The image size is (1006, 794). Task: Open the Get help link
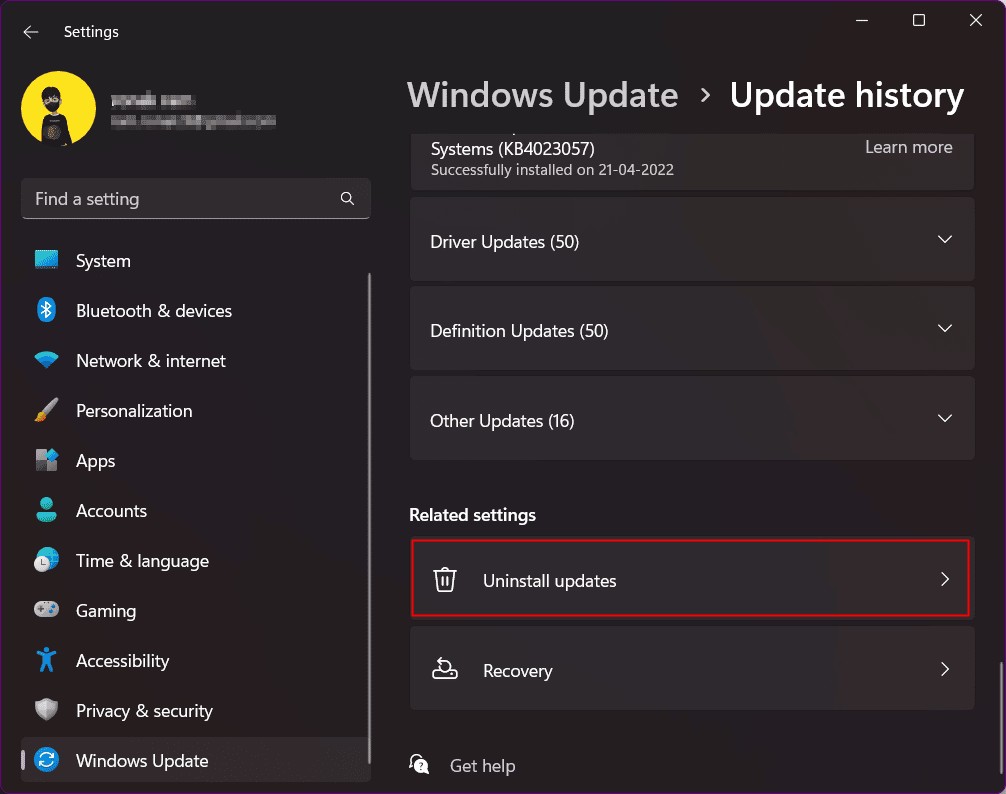coord(482,766)
